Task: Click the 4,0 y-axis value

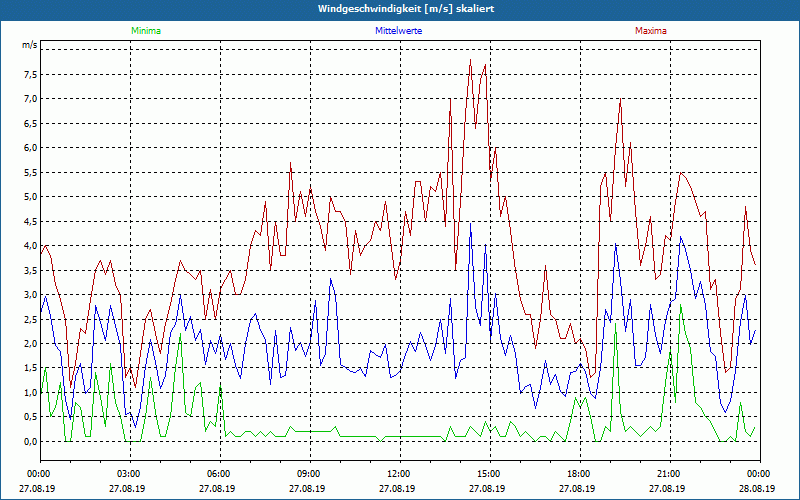Action: click(x=30, y=246)
